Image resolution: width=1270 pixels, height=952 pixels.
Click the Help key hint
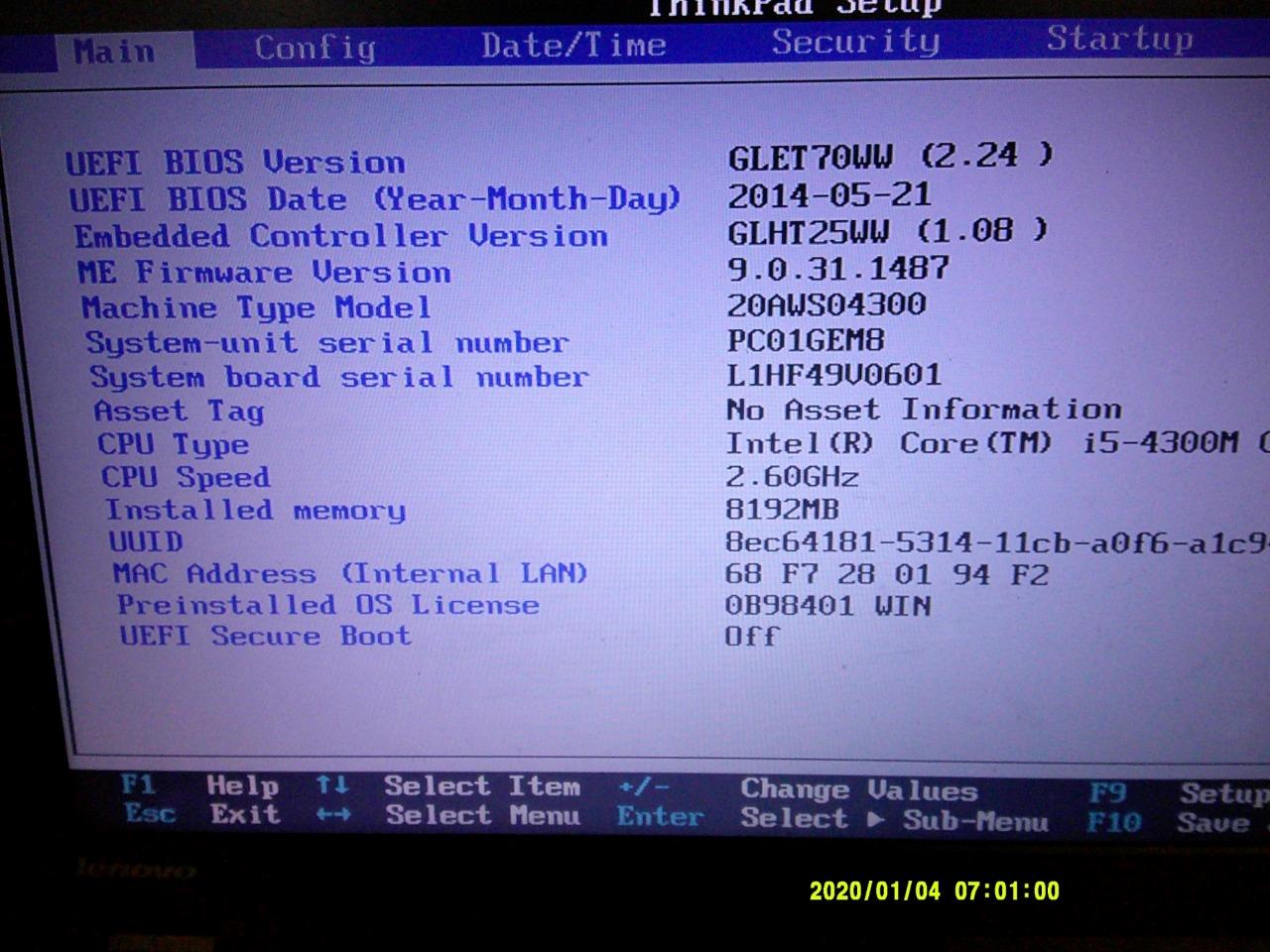tap(243, 785)
